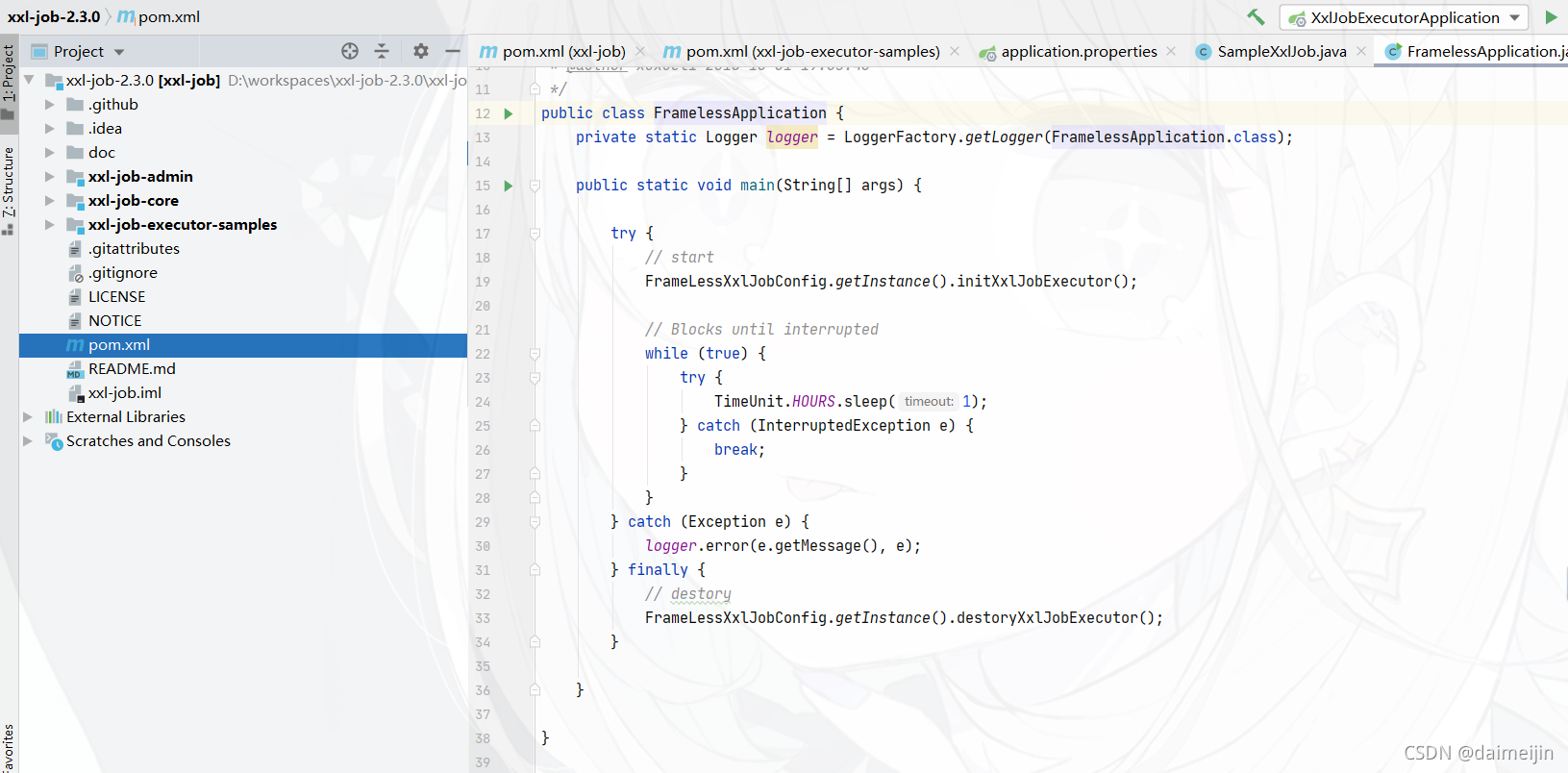
Task: Fold the catch Exception block at line 29
Action: [x=535, y=522]
